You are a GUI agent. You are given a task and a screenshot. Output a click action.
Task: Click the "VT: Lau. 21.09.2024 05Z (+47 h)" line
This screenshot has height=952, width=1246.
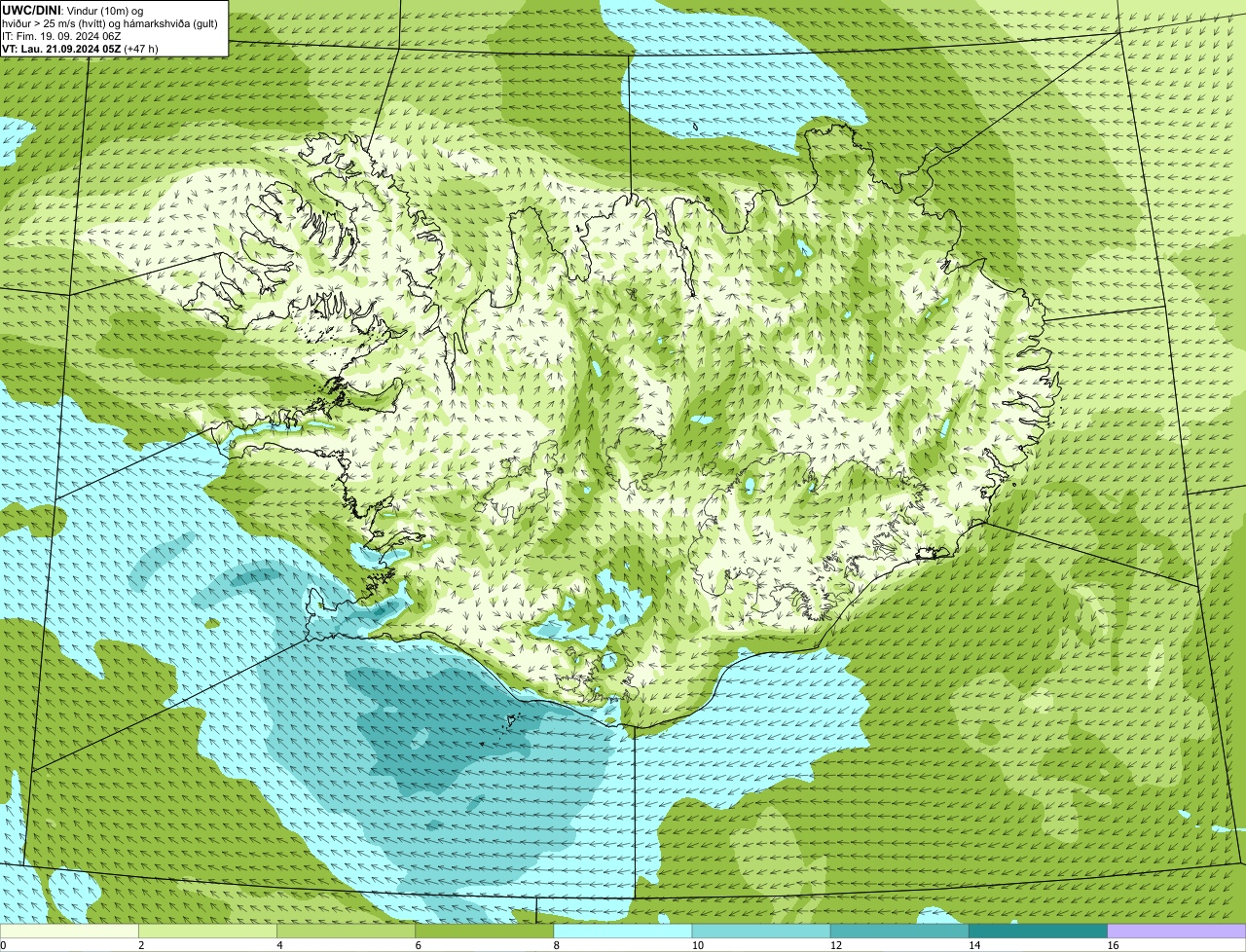[80, 49]
